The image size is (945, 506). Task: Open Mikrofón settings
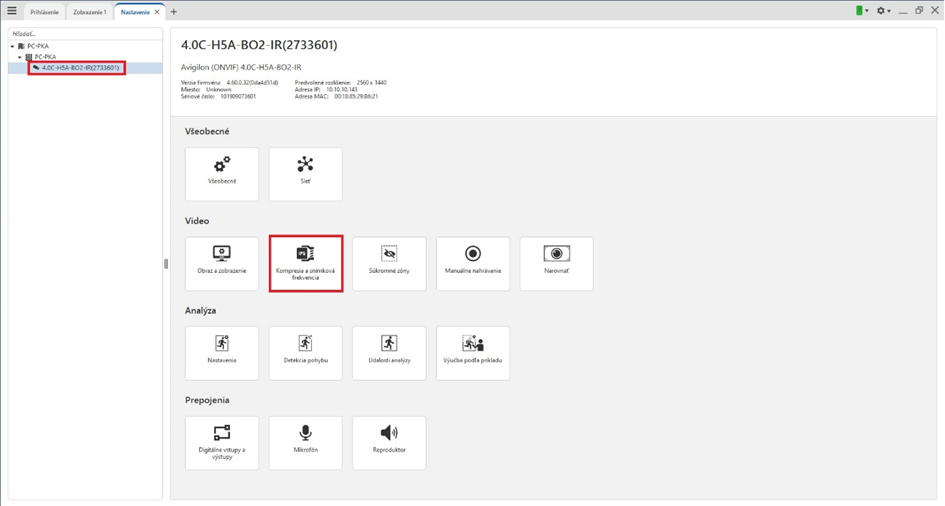[305, 443]
